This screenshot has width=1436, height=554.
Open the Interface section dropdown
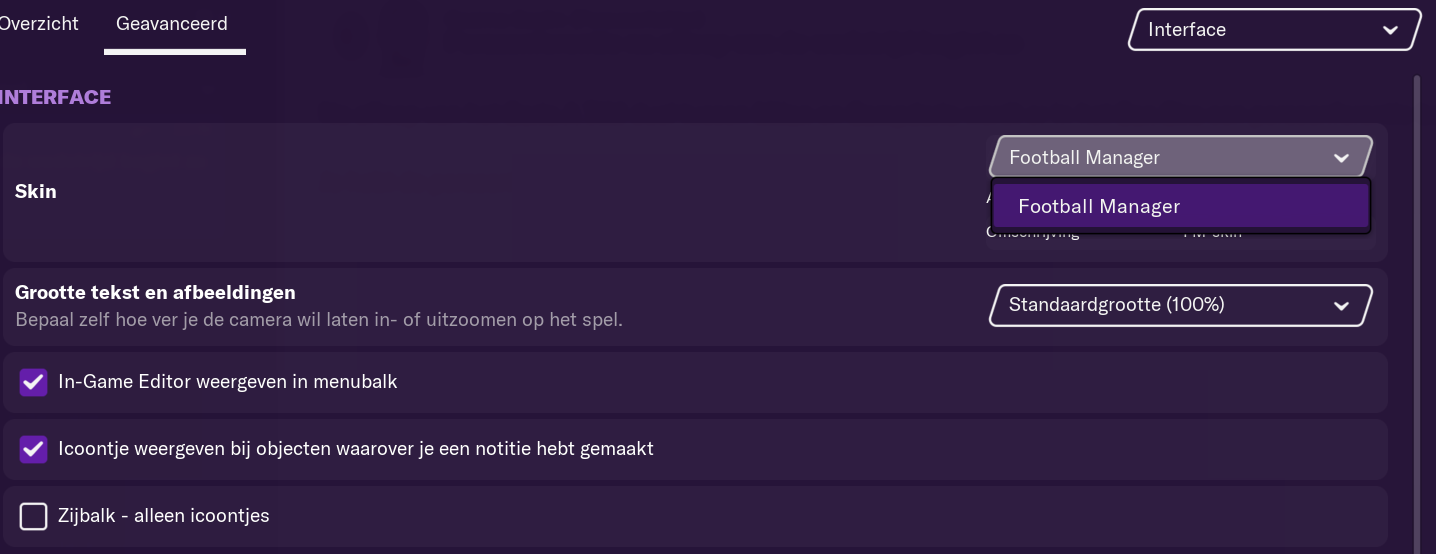1274,30
